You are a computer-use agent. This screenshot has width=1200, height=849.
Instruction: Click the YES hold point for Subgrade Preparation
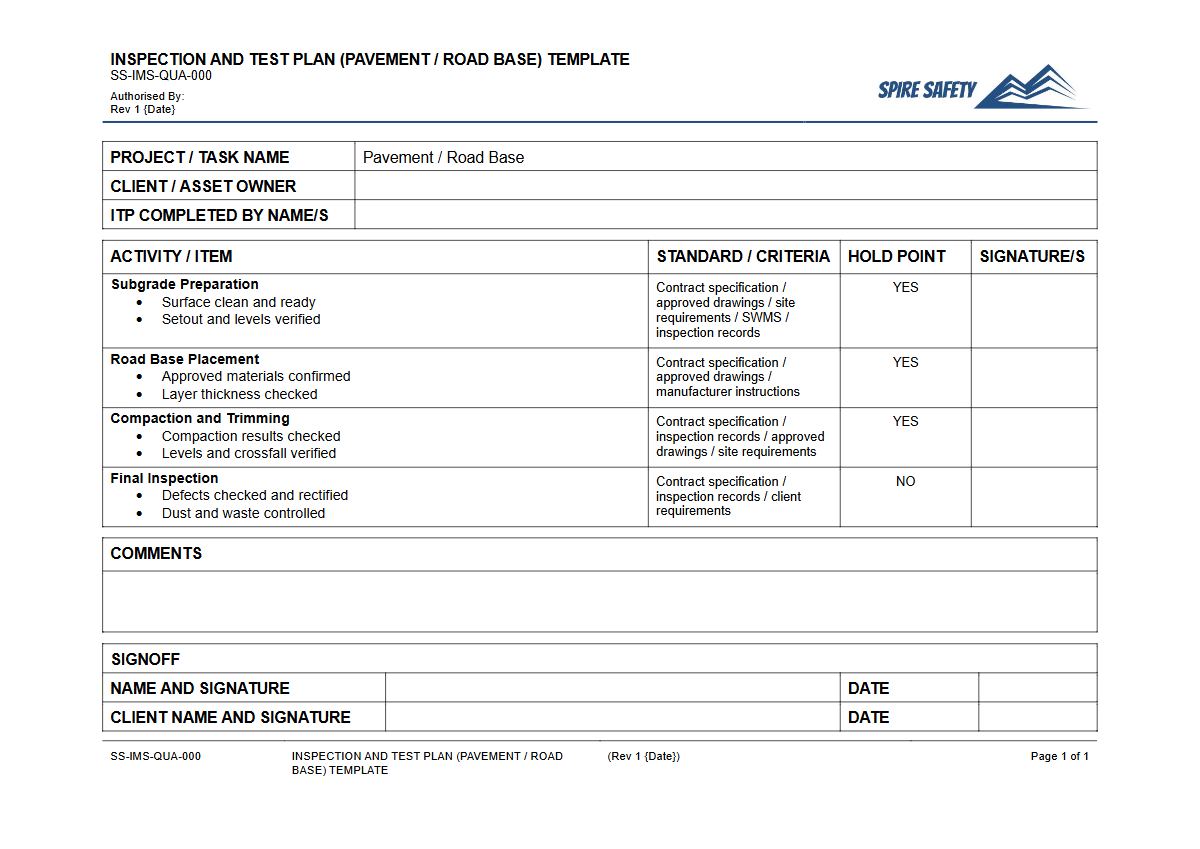906,287
